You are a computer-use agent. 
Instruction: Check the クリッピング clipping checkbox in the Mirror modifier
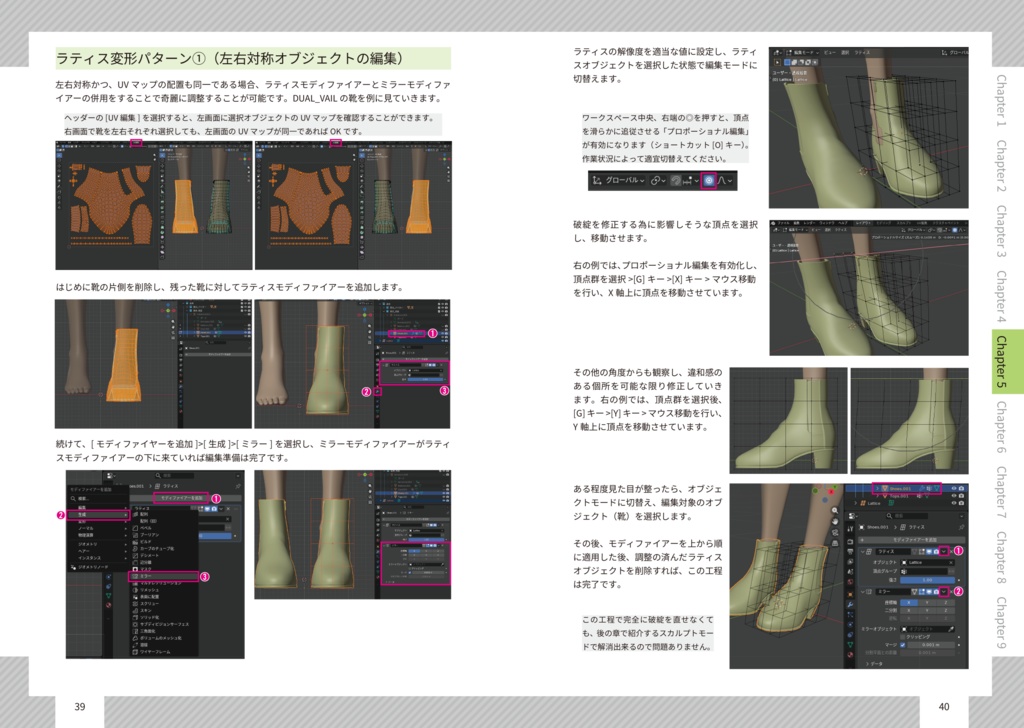pyautogui.click(x=902, y=635)
